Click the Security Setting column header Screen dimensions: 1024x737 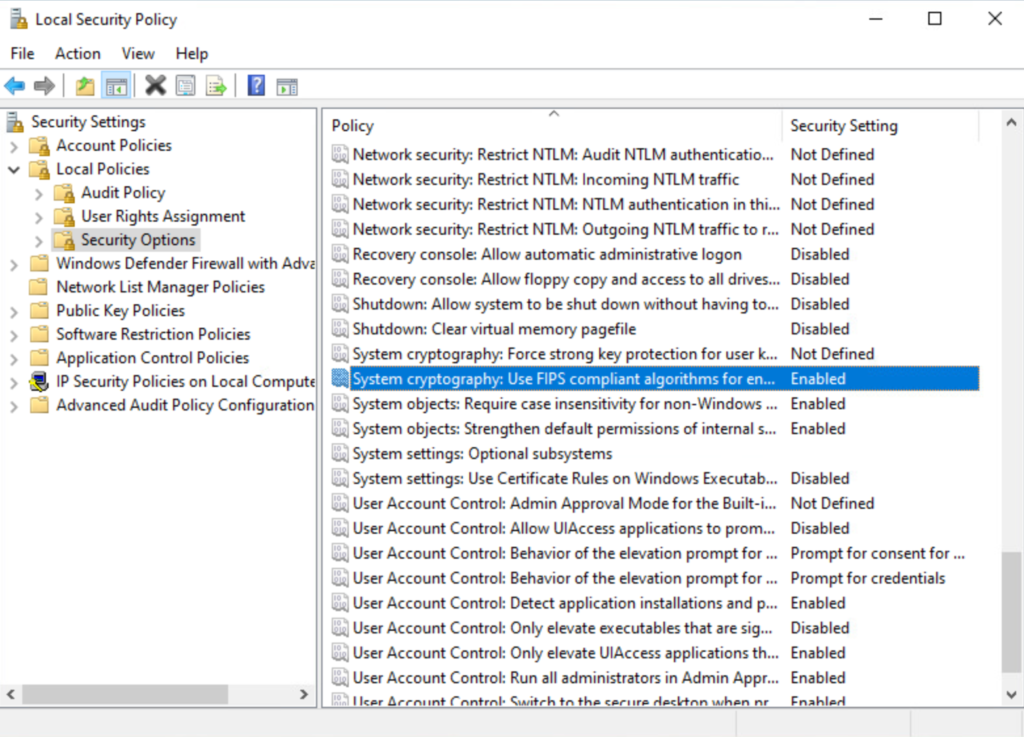pos(843,126)
